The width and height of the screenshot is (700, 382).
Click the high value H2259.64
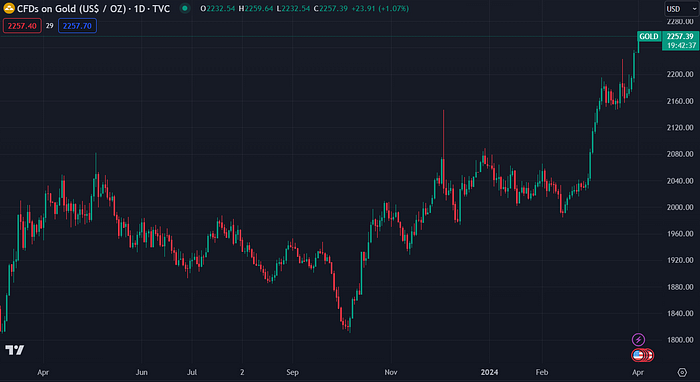point(256,8)
